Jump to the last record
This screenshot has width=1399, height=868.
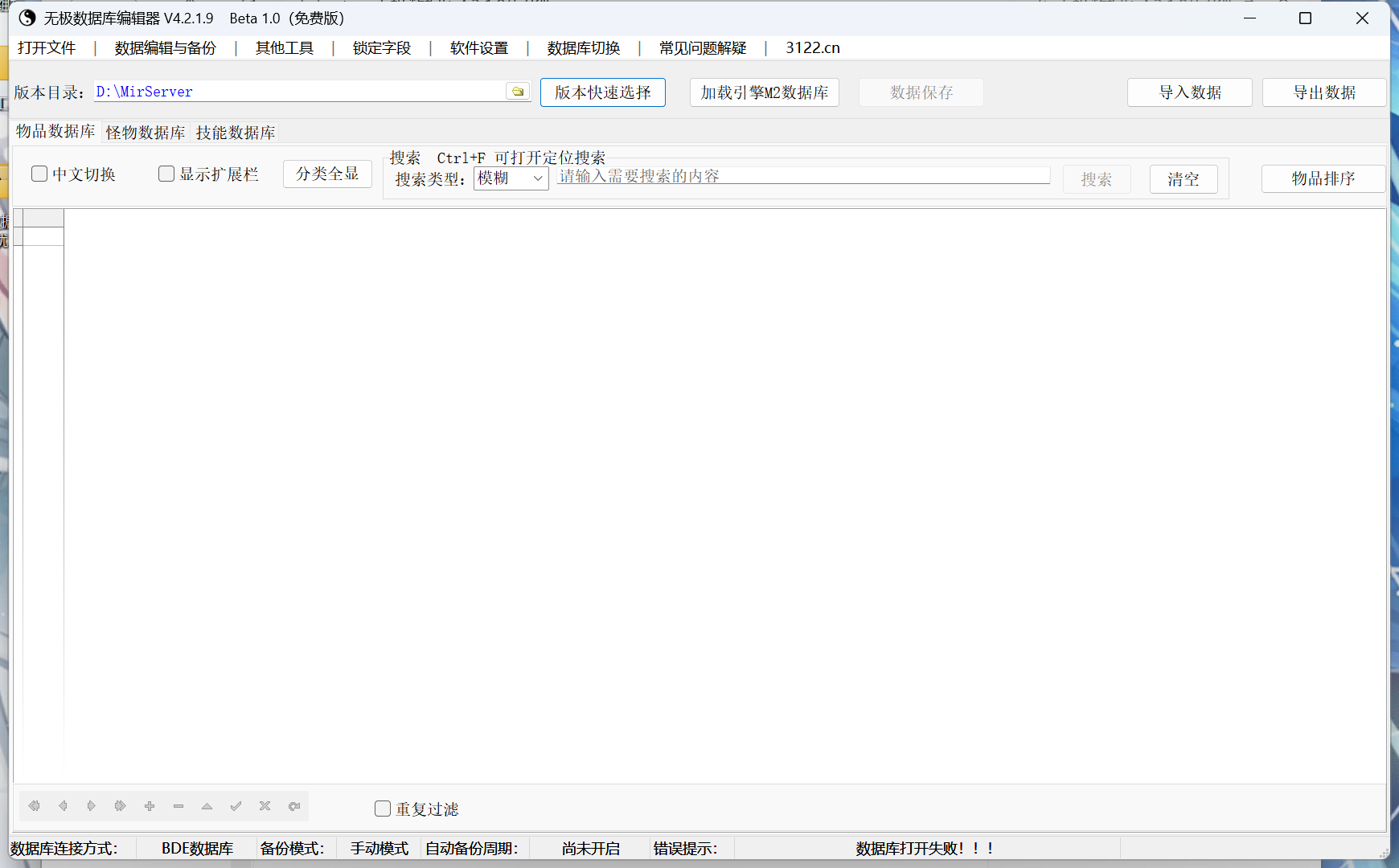(121, 806)
